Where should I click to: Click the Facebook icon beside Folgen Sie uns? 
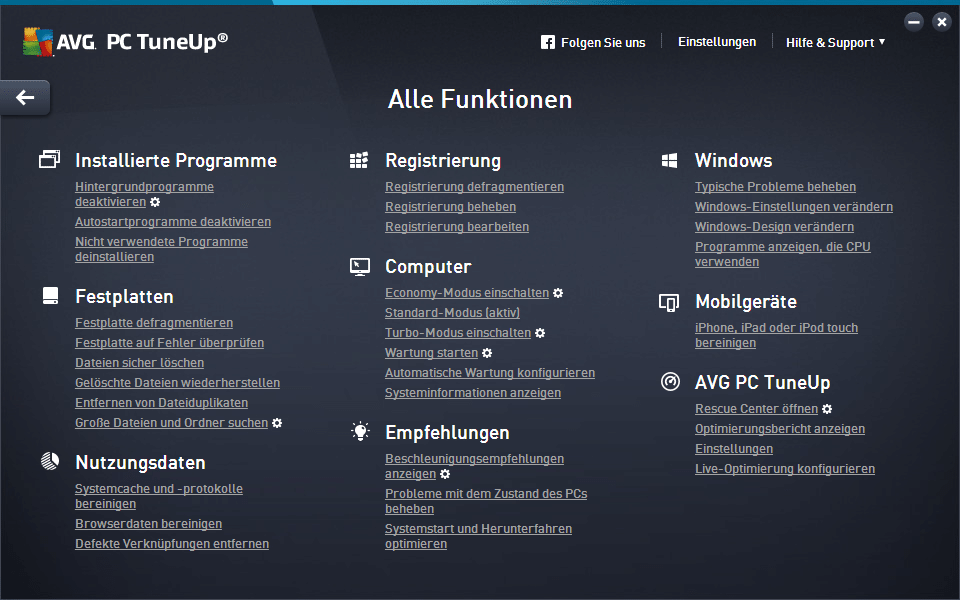click(548, 42)
